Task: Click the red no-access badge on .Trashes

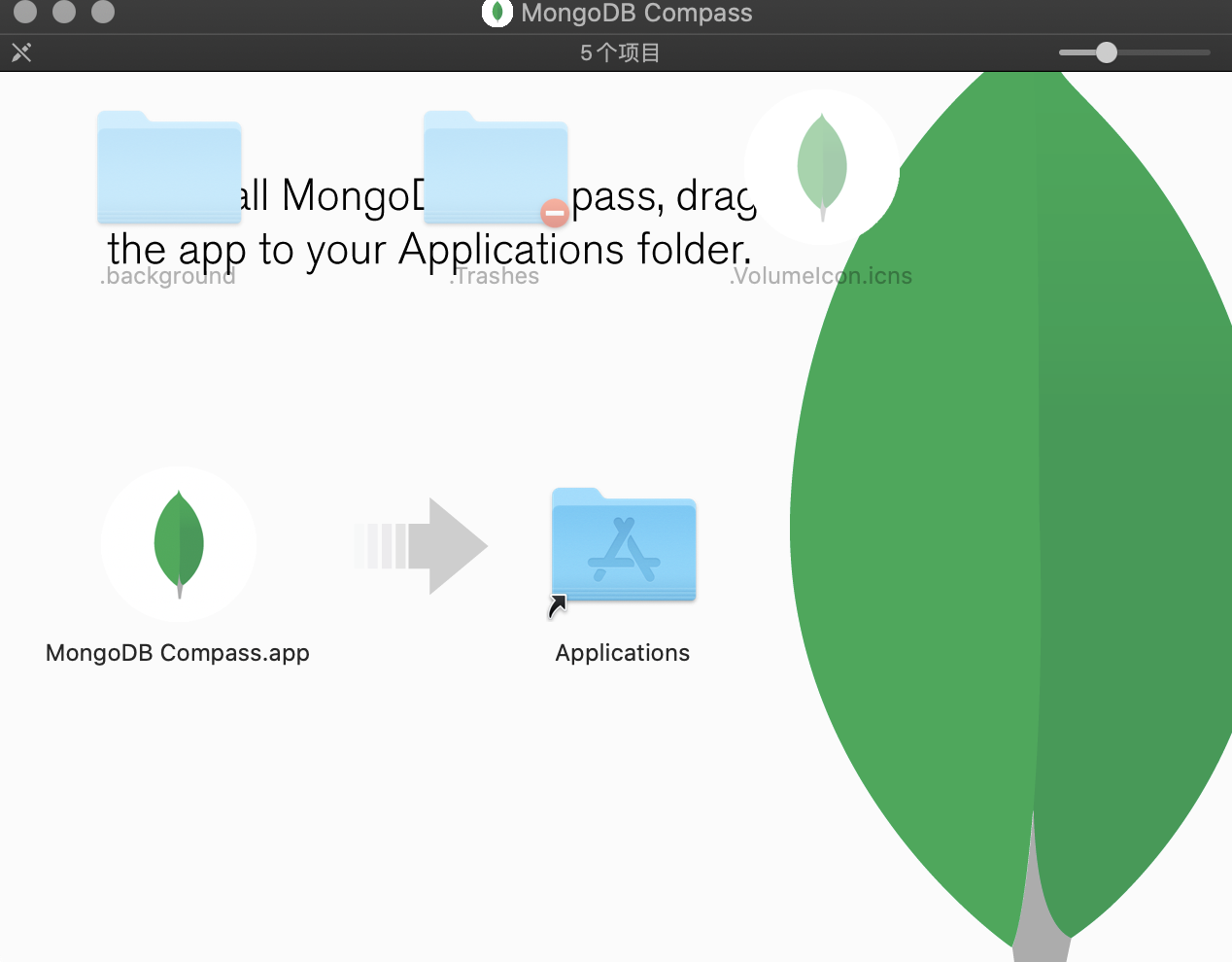Action: (x=555, y=213)
